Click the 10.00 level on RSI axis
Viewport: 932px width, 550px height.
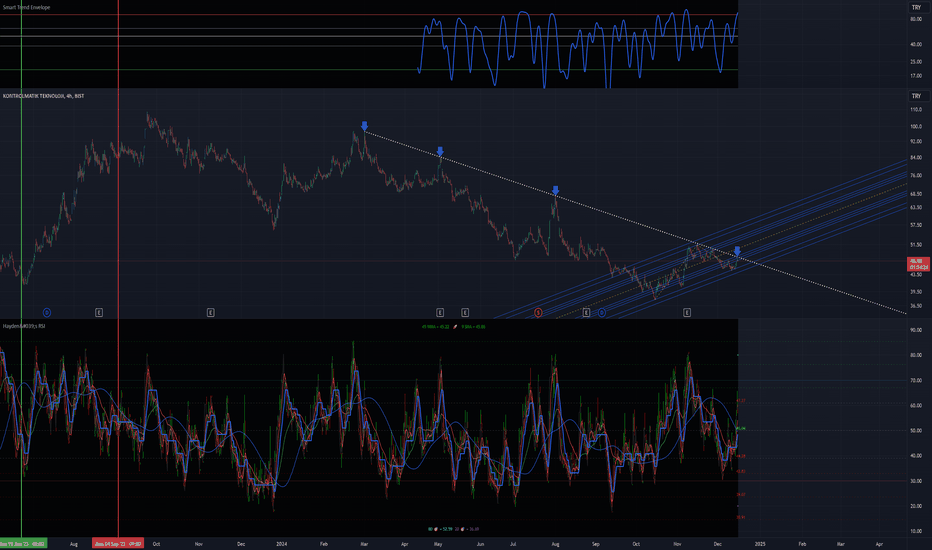tap(916, 532)
